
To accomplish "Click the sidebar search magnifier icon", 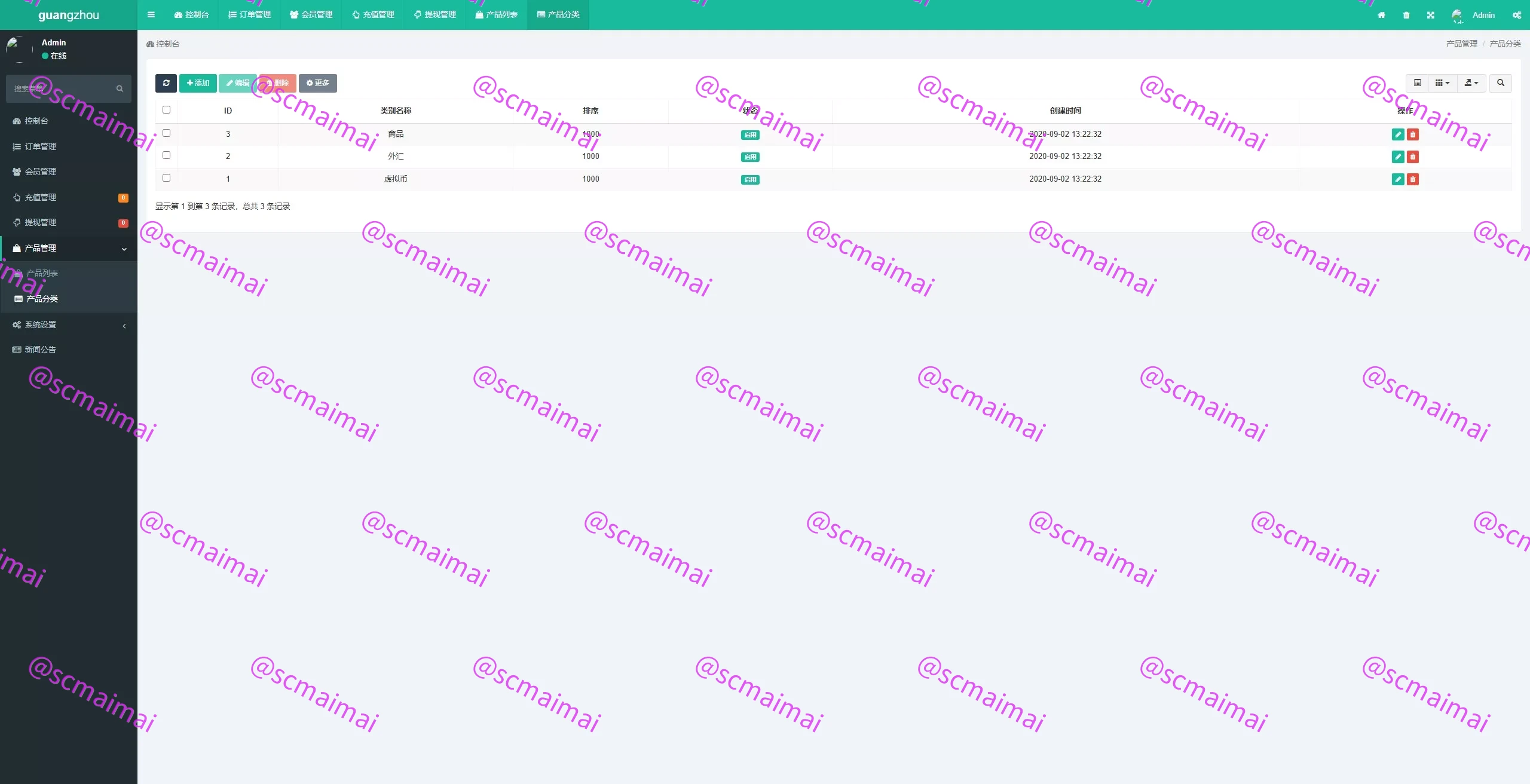I will click(120, 88).
